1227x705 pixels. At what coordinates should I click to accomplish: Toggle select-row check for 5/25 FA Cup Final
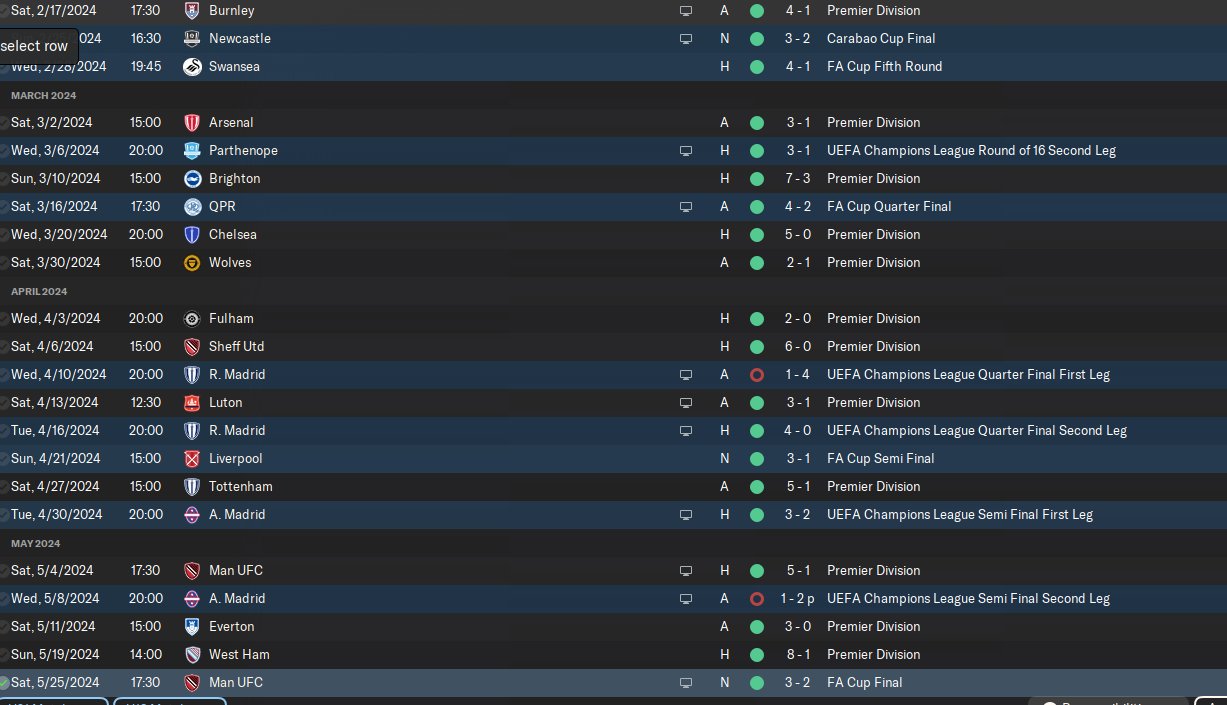click(4, 683)
